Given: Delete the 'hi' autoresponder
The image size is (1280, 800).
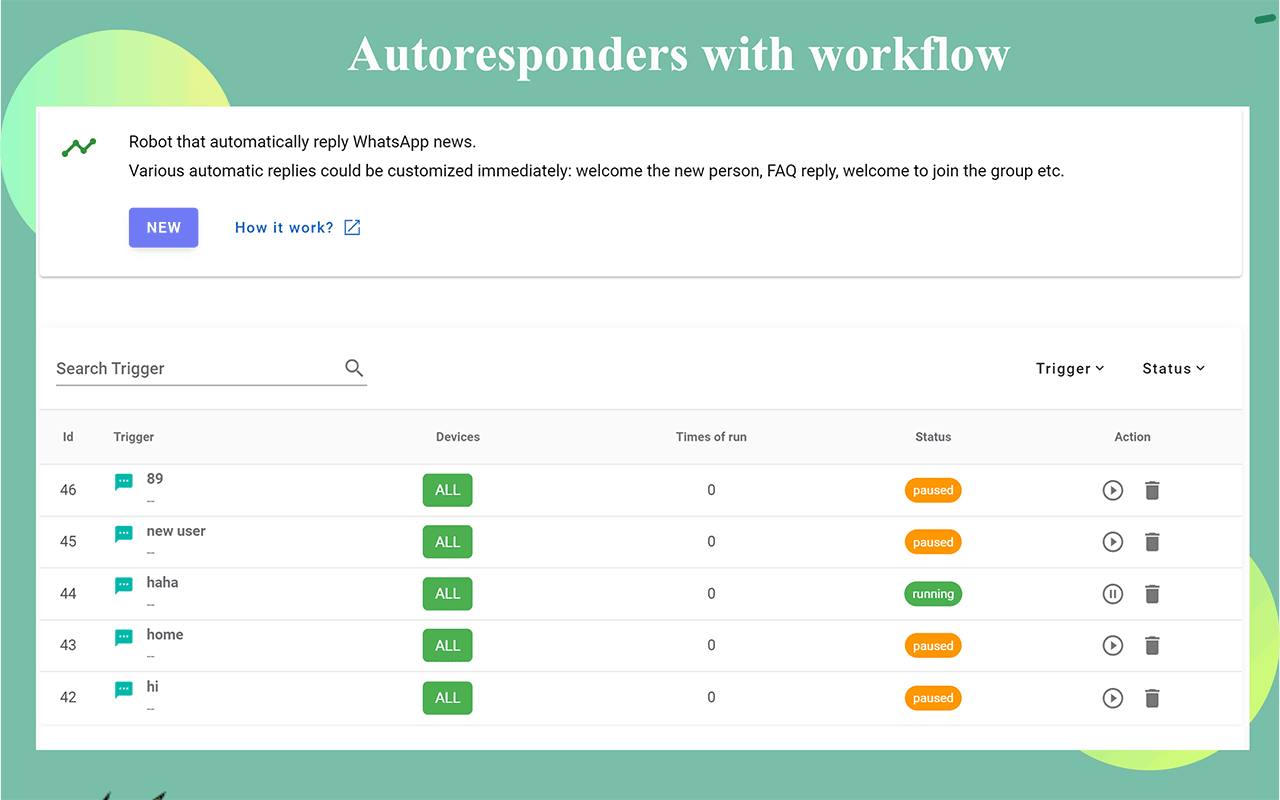Looking at the screenshot, I should [1152, 698].
